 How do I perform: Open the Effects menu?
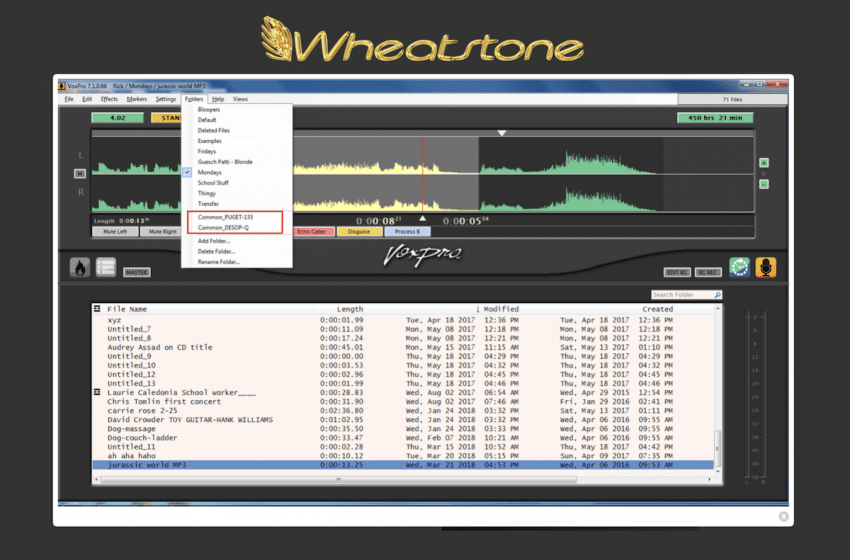109,99
